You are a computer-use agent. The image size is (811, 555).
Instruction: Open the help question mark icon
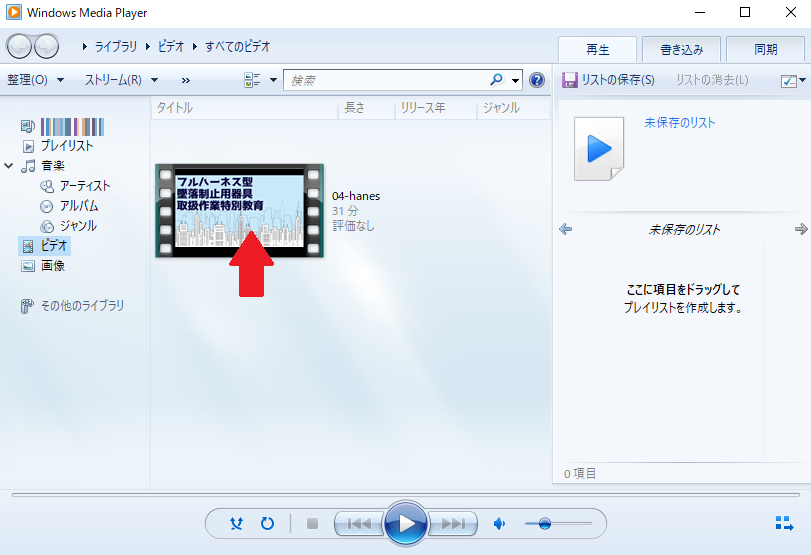[537, 80]
